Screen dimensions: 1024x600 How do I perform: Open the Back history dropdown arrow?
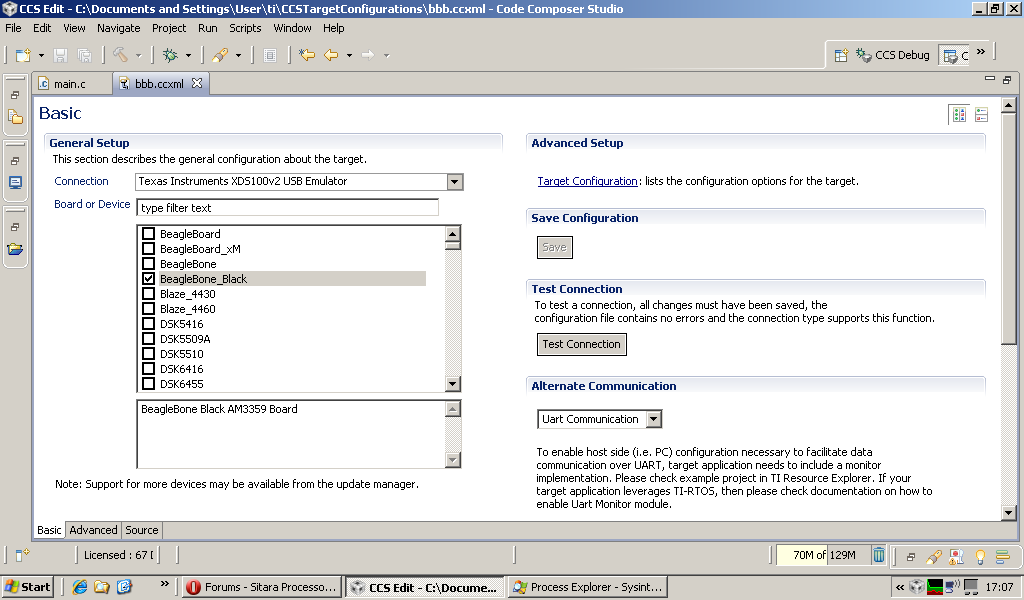(349, 55)
